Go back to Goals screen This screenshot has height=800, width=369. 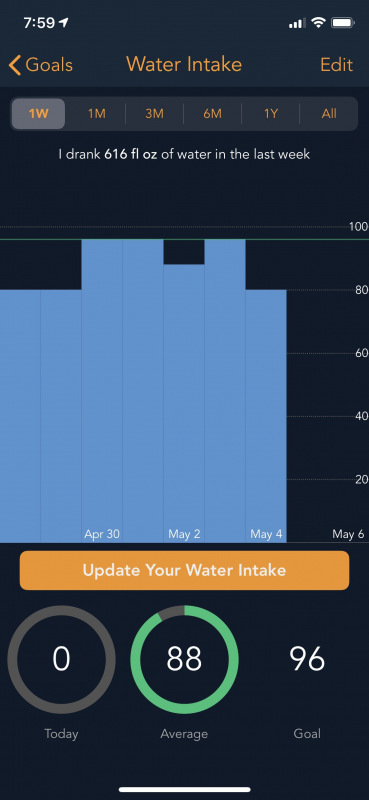(40, 65)
